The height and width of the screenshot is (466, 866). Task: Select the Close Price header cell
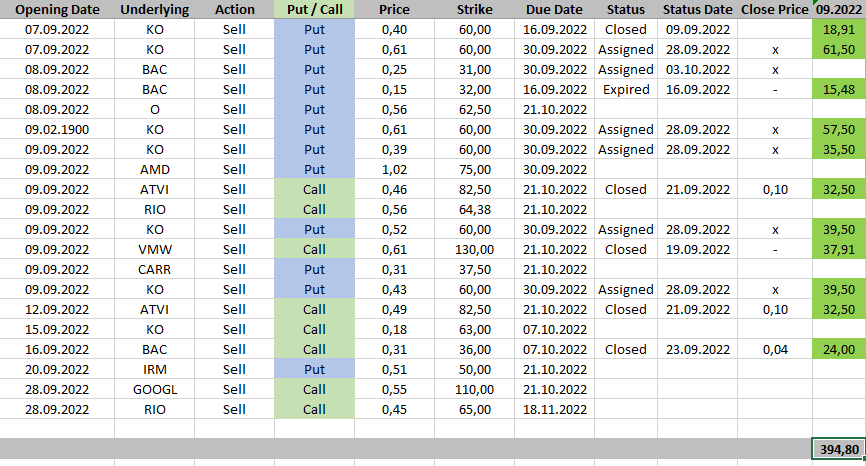point(775,10)
